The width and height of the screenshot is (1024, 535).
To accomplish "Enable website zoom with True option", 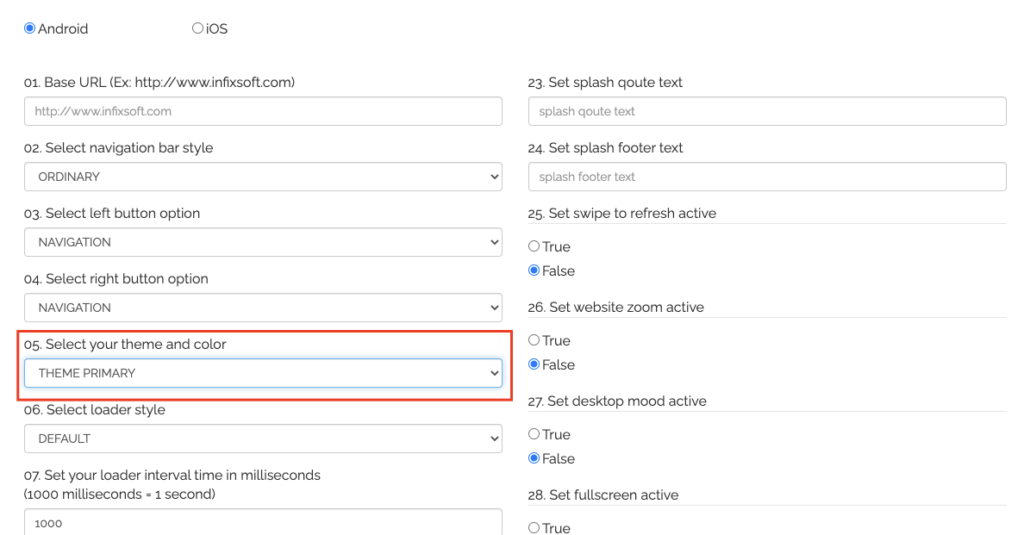I will (534, 340).
